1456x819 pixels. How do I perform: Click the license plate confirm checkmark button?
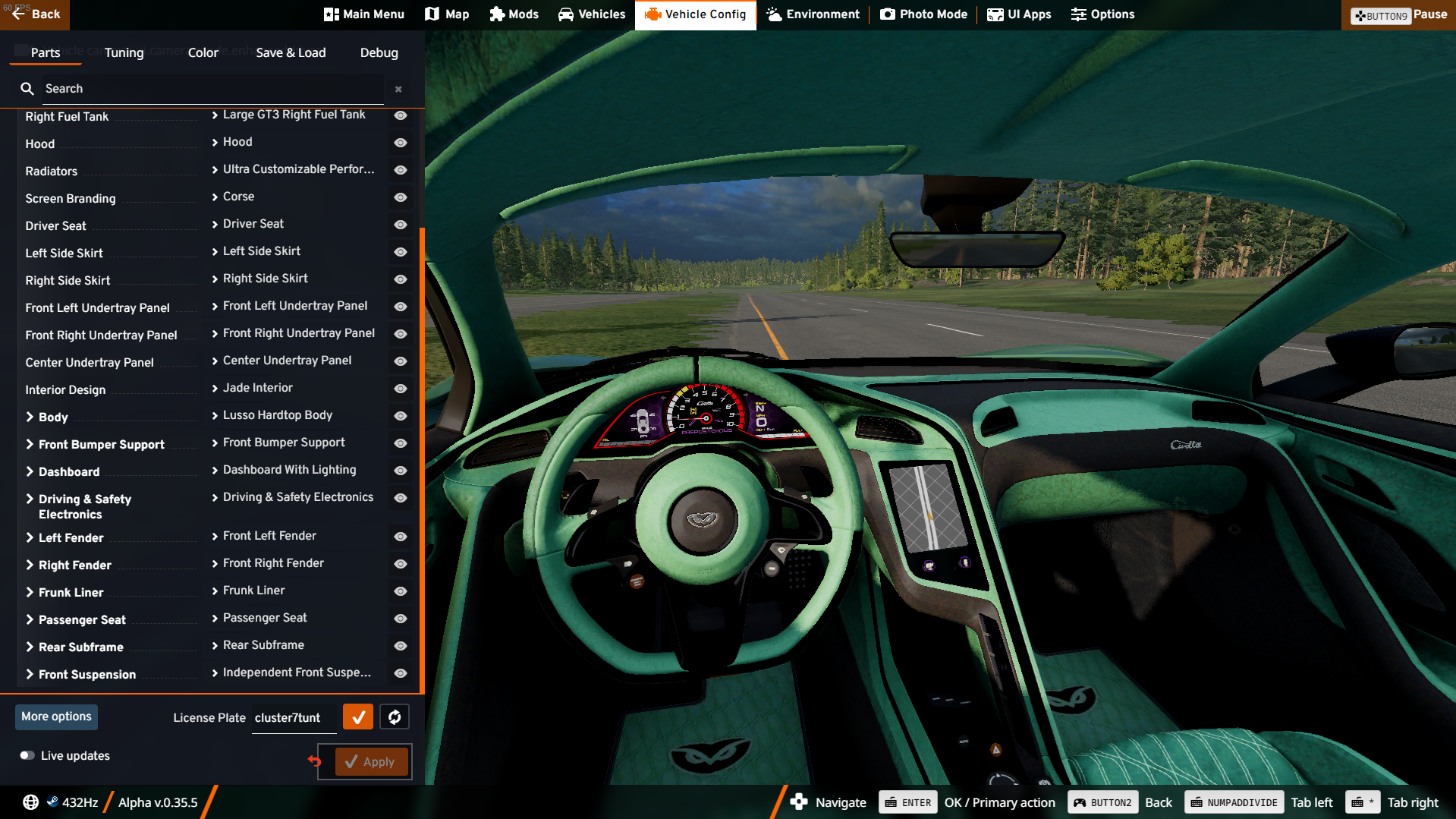tap(358, 717)
